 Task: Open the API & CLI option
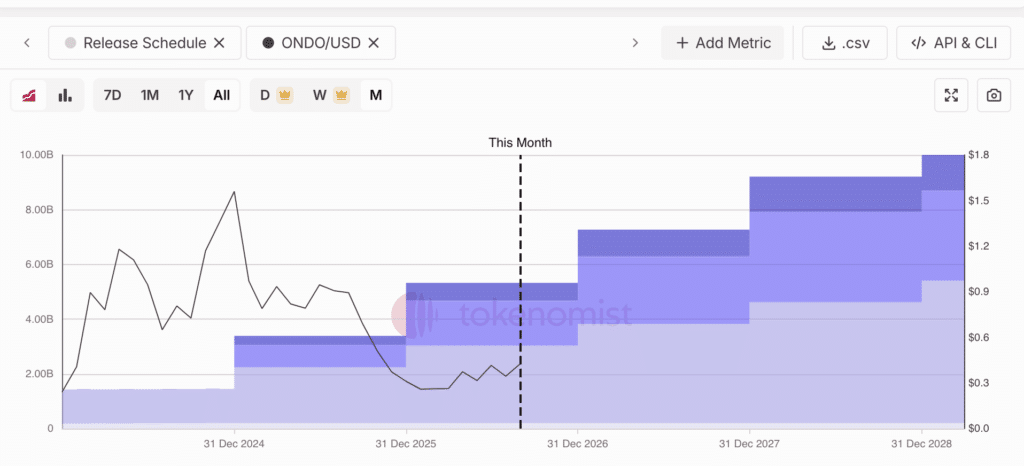click(x=953, y=43)
